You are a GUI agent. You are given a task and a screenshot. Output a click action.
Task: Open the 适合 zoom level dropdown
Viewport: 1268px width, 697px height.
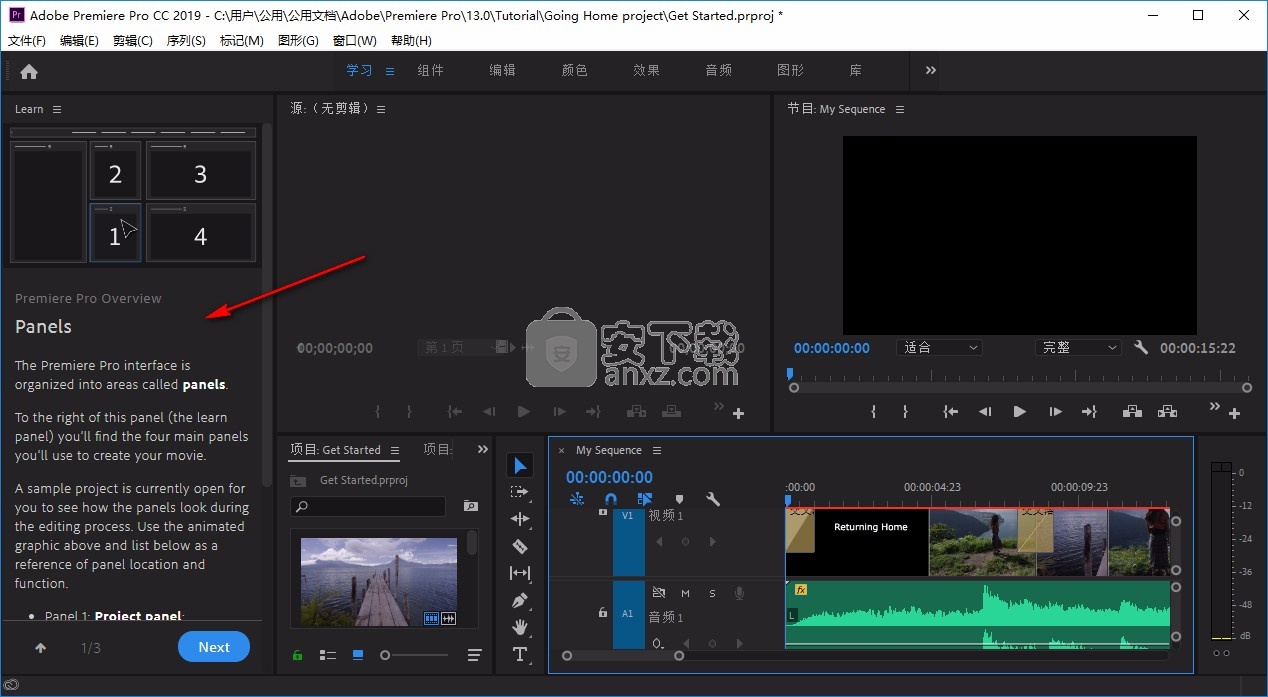point(940,348)
